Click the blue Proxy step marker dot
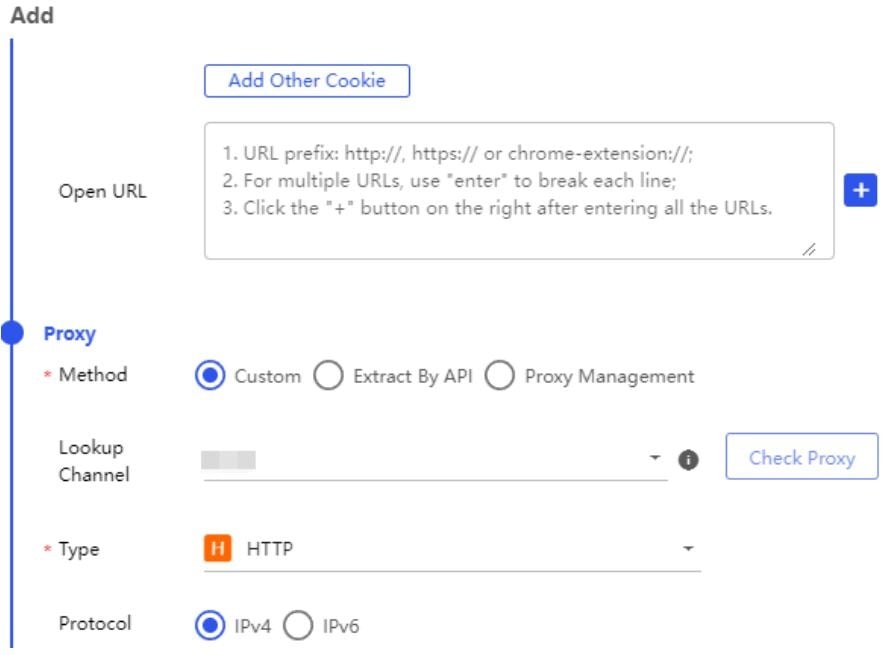 (x=12, y=333)
